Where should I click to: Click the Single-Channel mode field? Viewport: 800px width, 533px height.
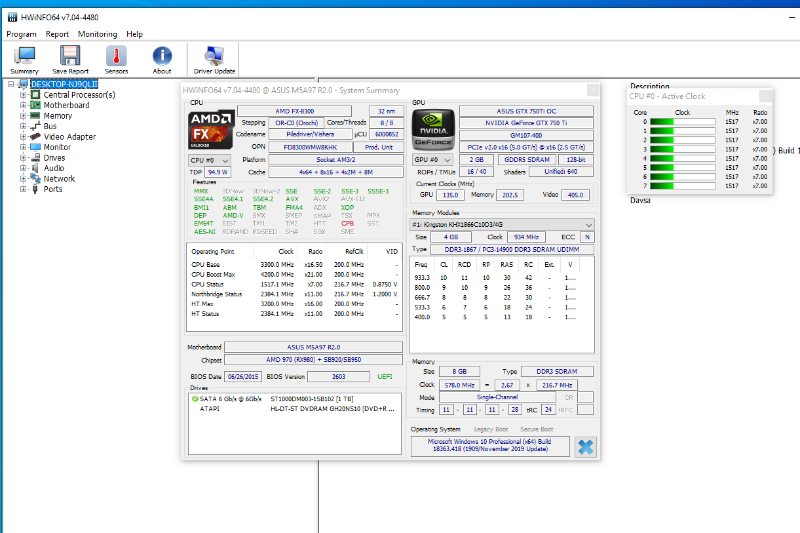click(497, 397)
